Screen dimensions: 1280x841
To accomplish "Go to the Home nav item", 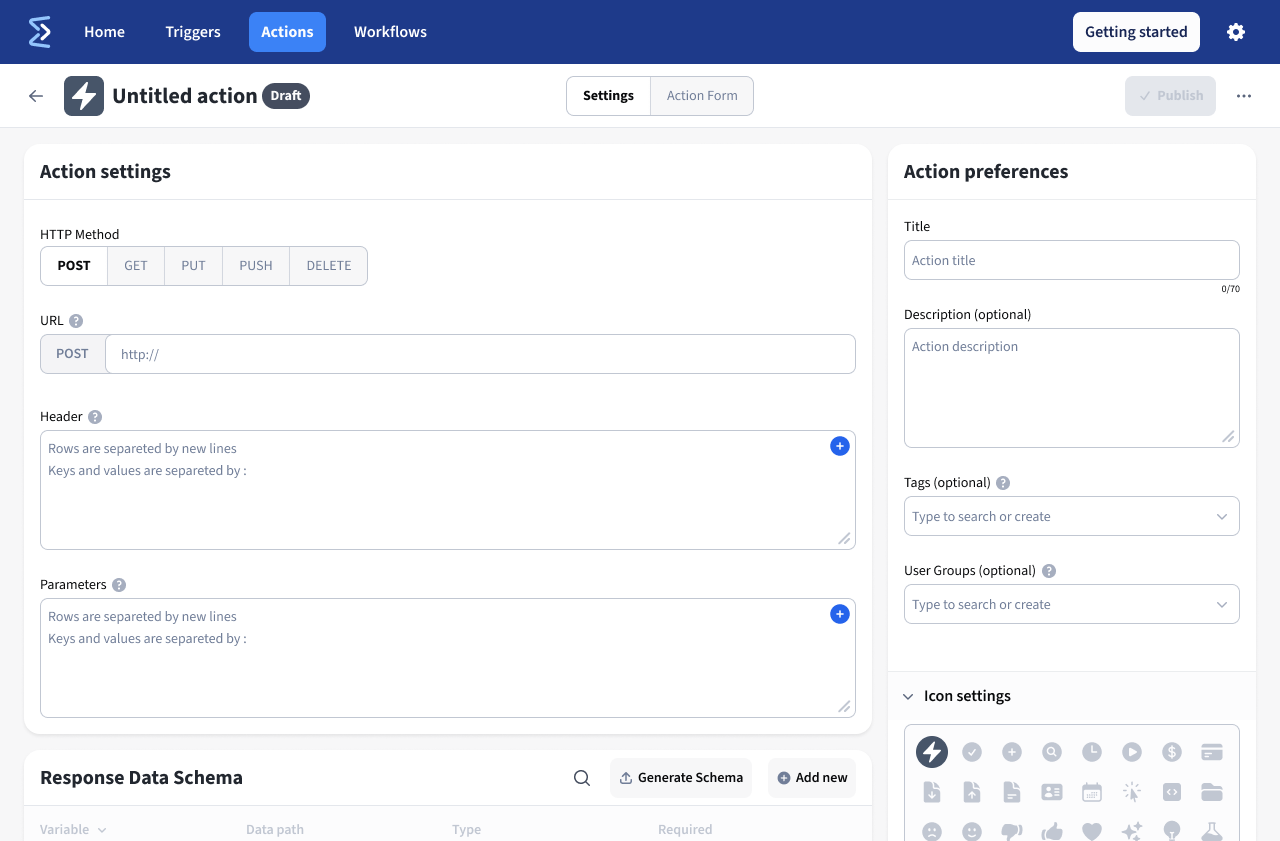I will [x=104, y=32].
